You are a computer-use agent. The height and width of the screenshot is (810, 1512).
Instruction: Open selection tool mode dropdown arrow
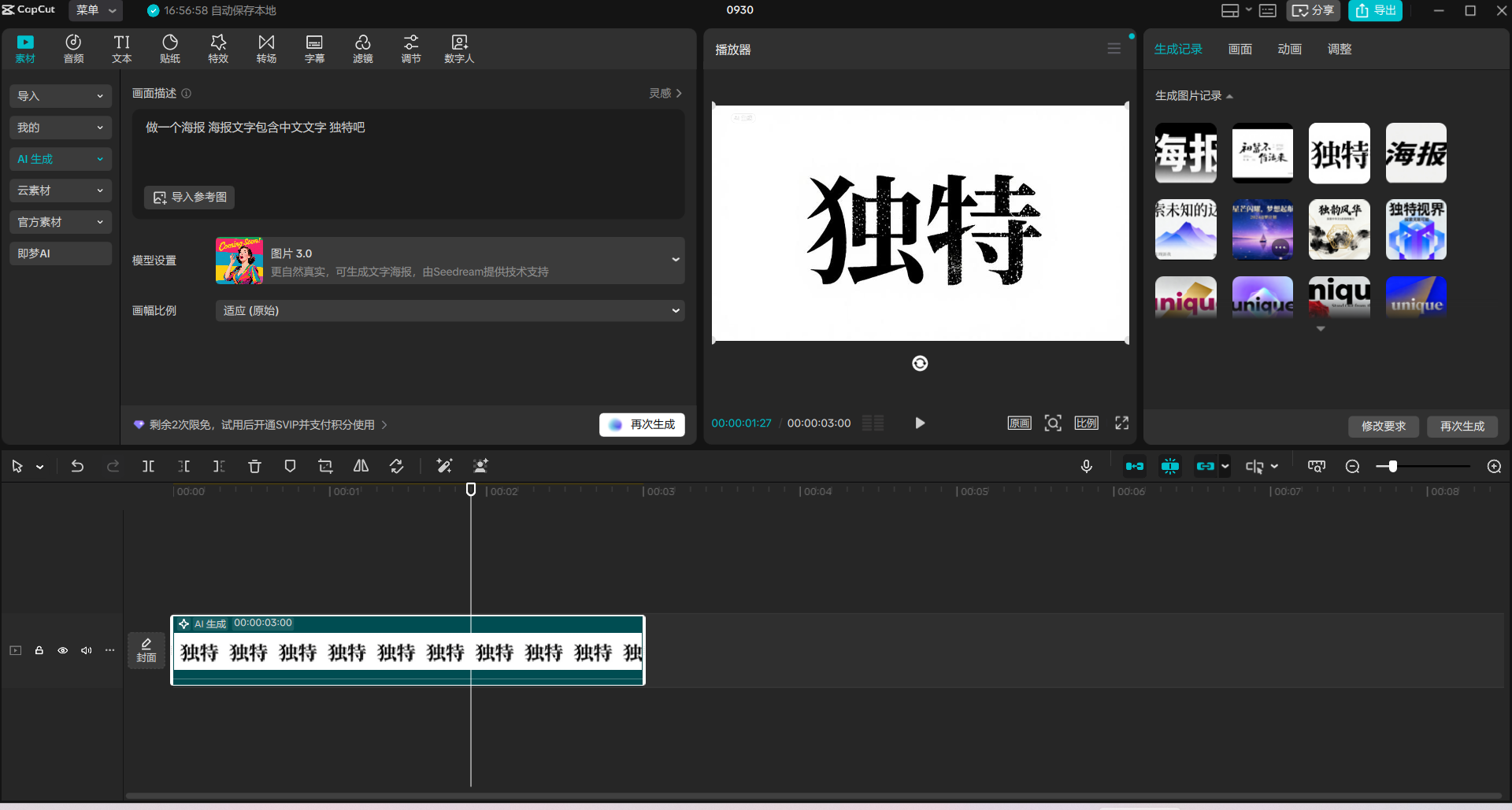coord(40,467)
